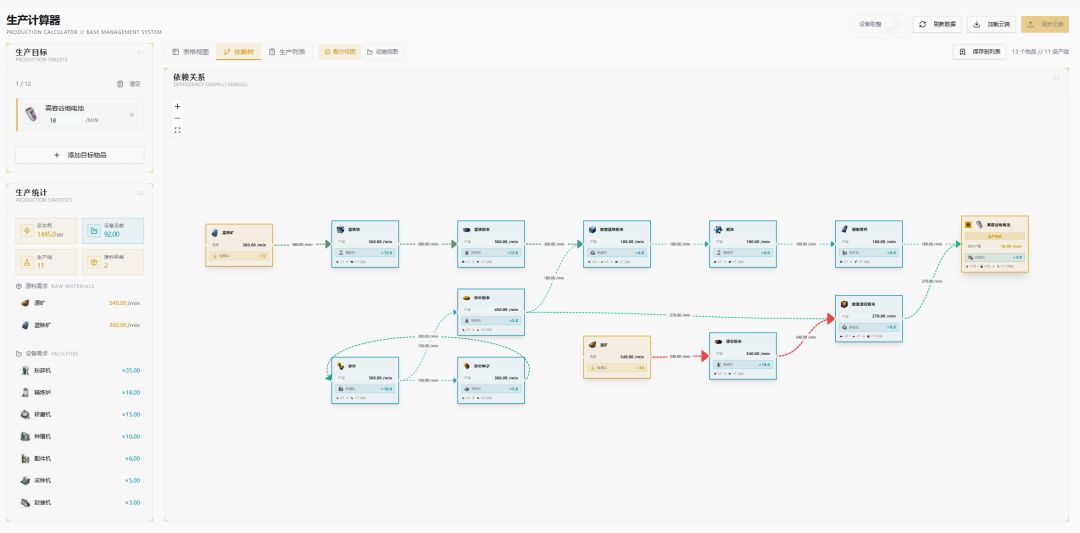
Task: Click the 荞花种子 seed node
Action: [x=491, y=380]
